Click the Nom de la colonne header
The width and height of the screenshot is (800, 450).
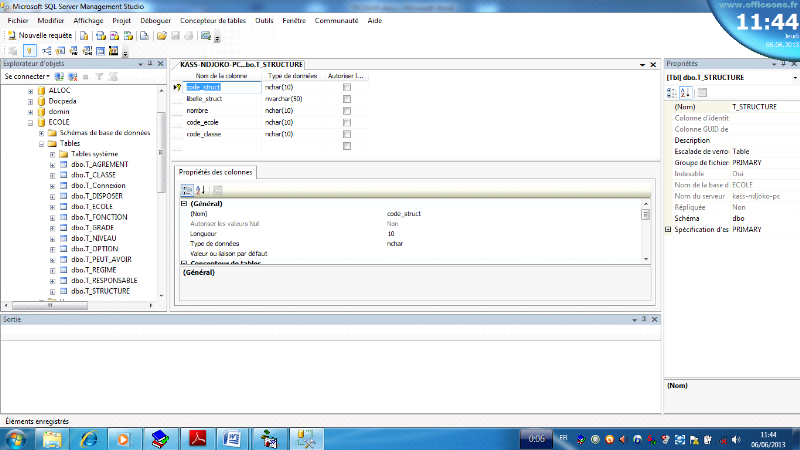(x=221, y=76)
